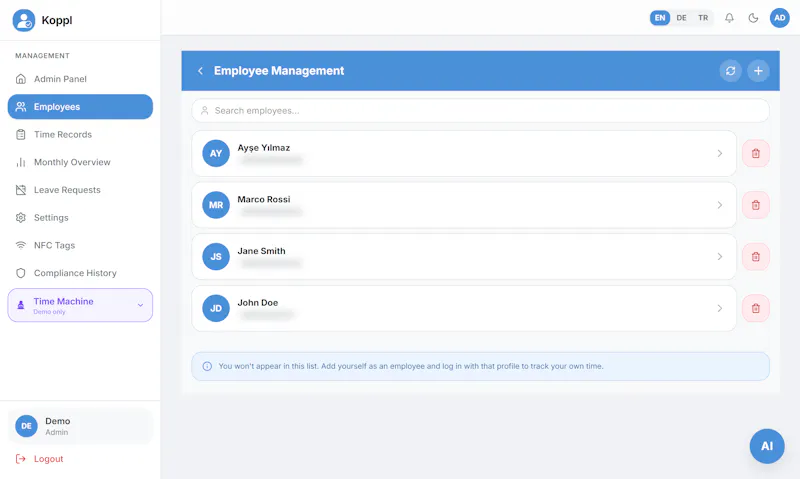Click the DE avatar next to Demo

coord(27,426)
